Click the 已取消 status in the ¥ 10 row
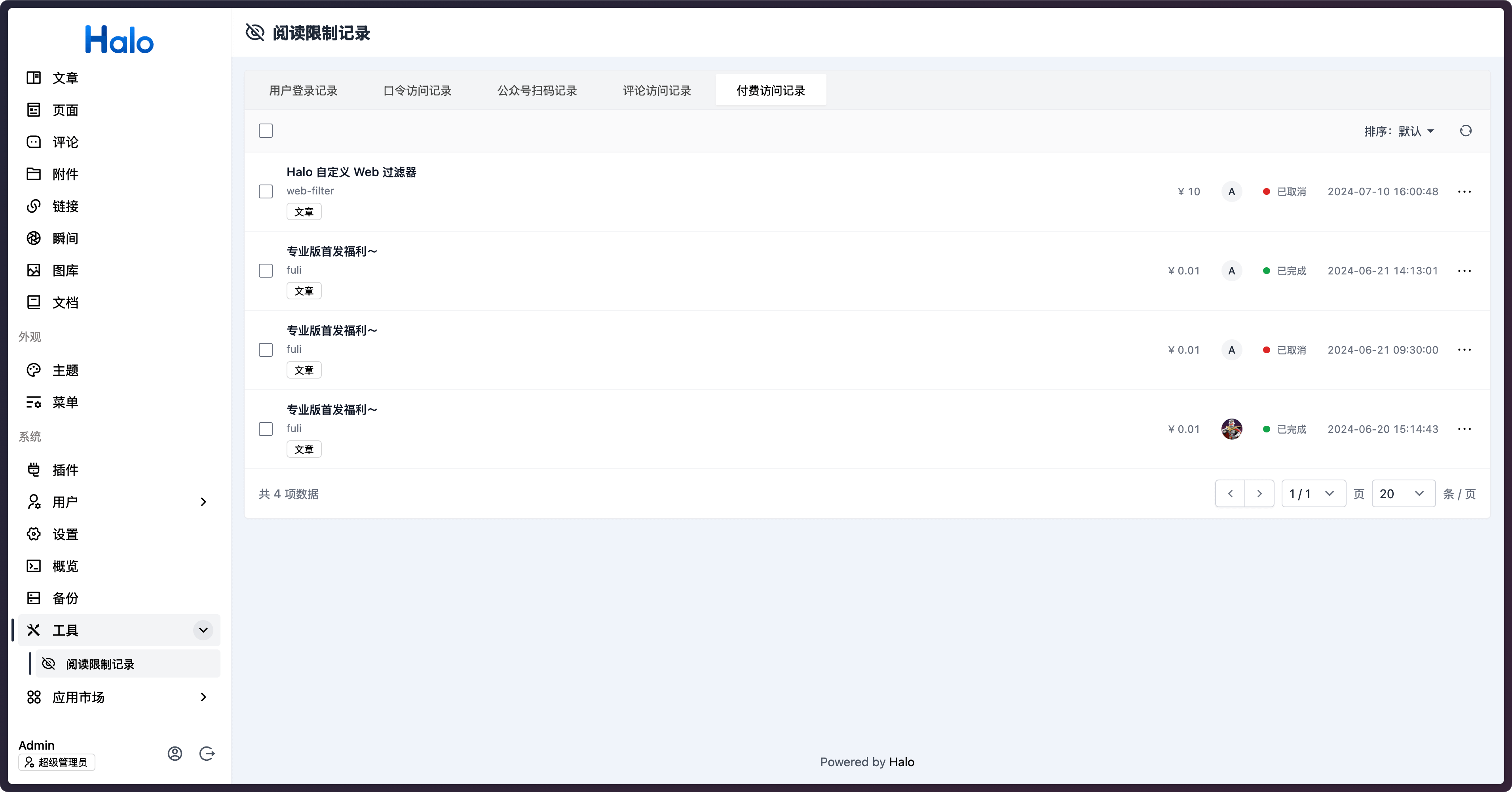The height and width of the screenshot is (792, 1512). click(1285, 191)
